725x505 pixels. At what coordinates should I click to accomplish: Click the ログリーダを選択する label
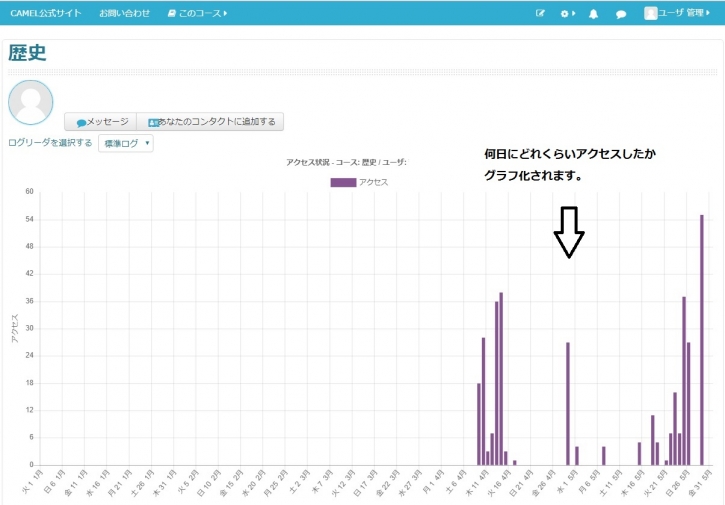[x=50, y=143]
